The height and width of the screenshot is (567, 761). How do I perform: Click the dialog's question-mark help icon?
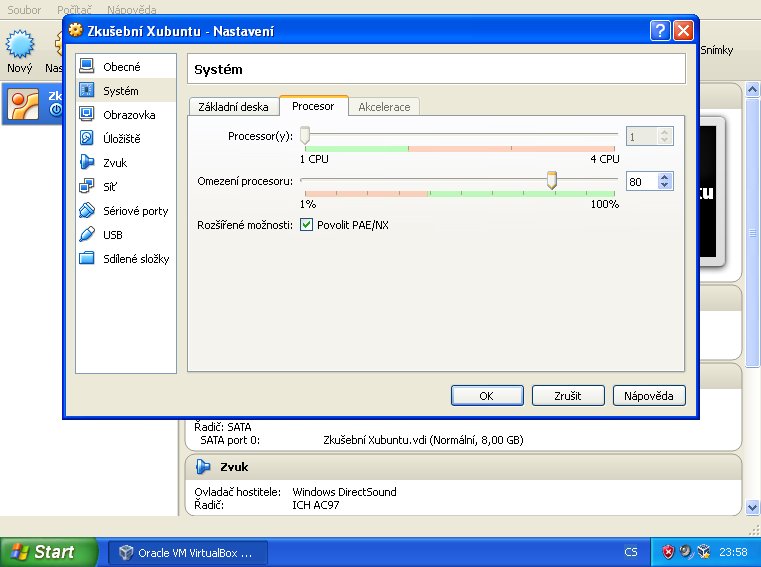pyautogui.click(x=660, y=31)
